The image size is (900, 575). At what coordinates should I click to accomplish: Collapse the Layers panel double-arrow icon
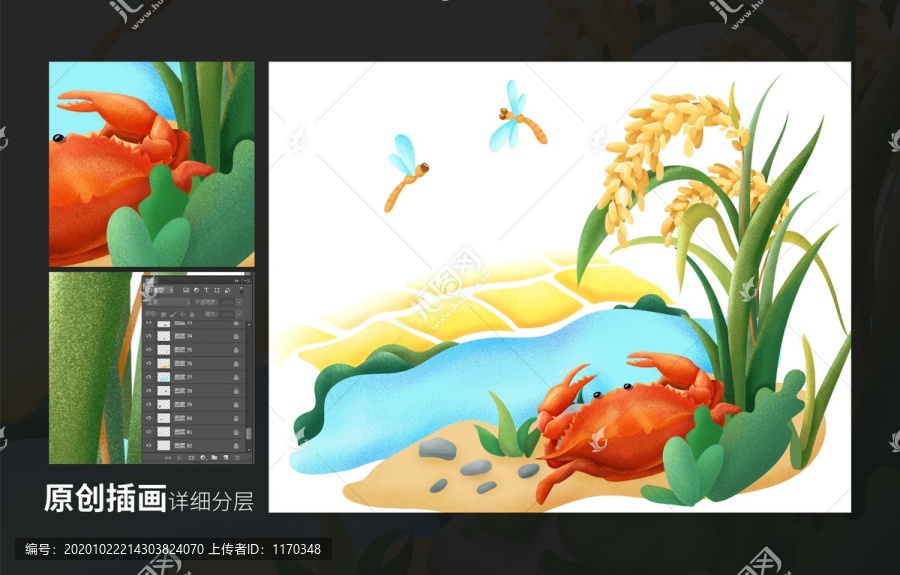point(236,281)
